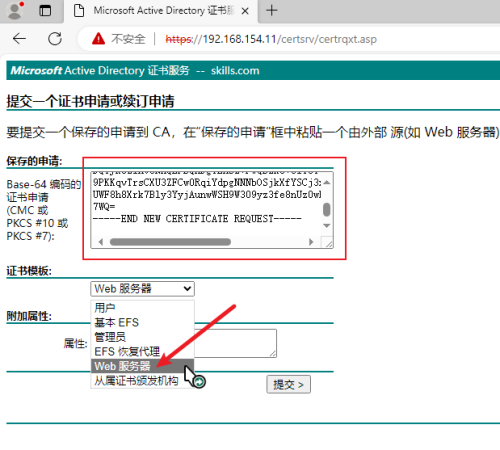The image size is (500, 450).
Task: Choose 从属证书颁发机构 template option
Action: (142, 380)
